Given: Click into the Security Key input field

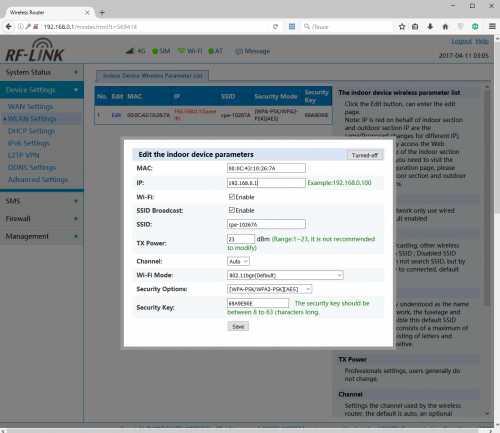Looking at the screenshot, I should pos(258,303).
